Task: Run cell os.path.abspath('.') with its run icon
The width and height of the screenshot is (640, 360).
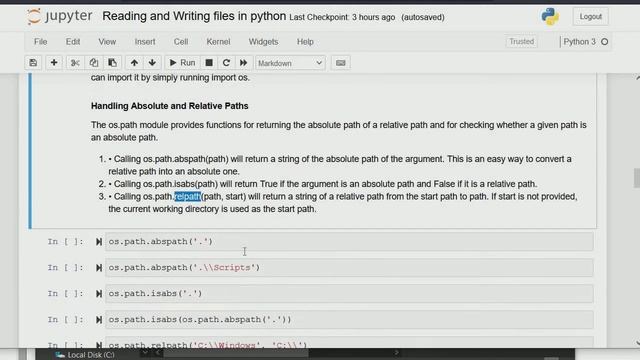Action: (99, 242)
